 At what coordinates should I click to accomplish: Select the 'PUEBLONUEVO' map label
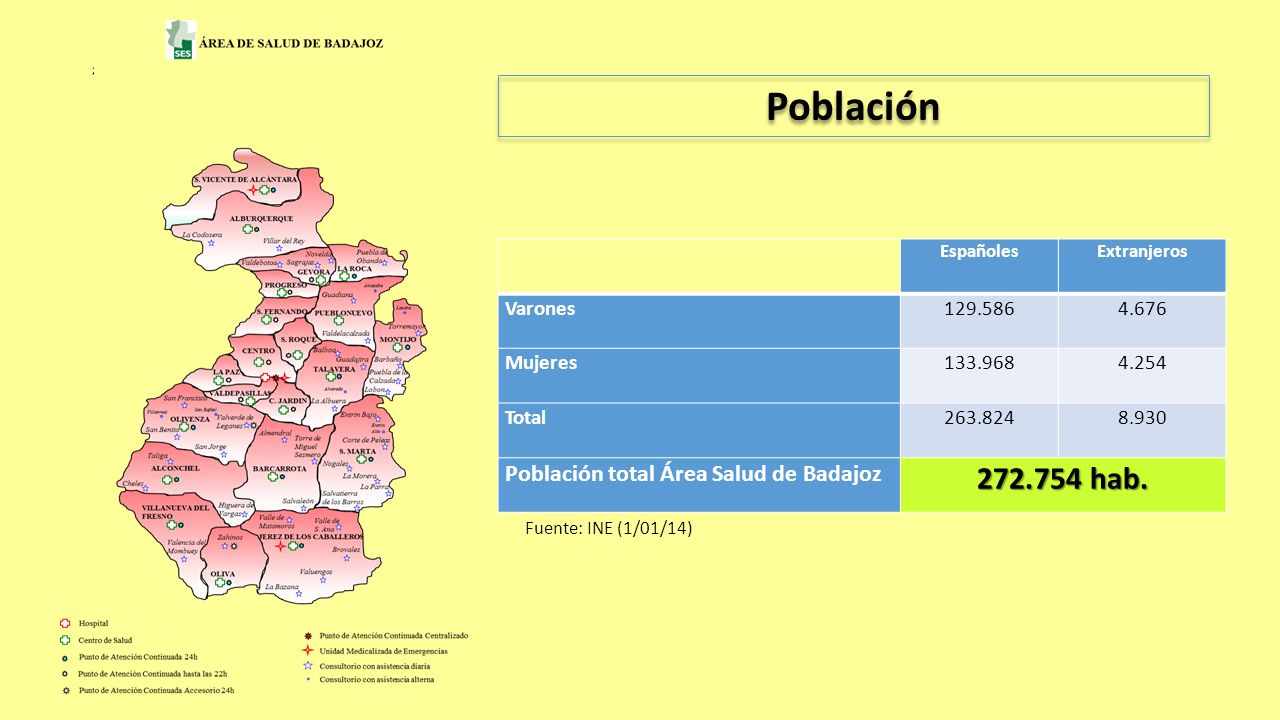pos(343,312)
